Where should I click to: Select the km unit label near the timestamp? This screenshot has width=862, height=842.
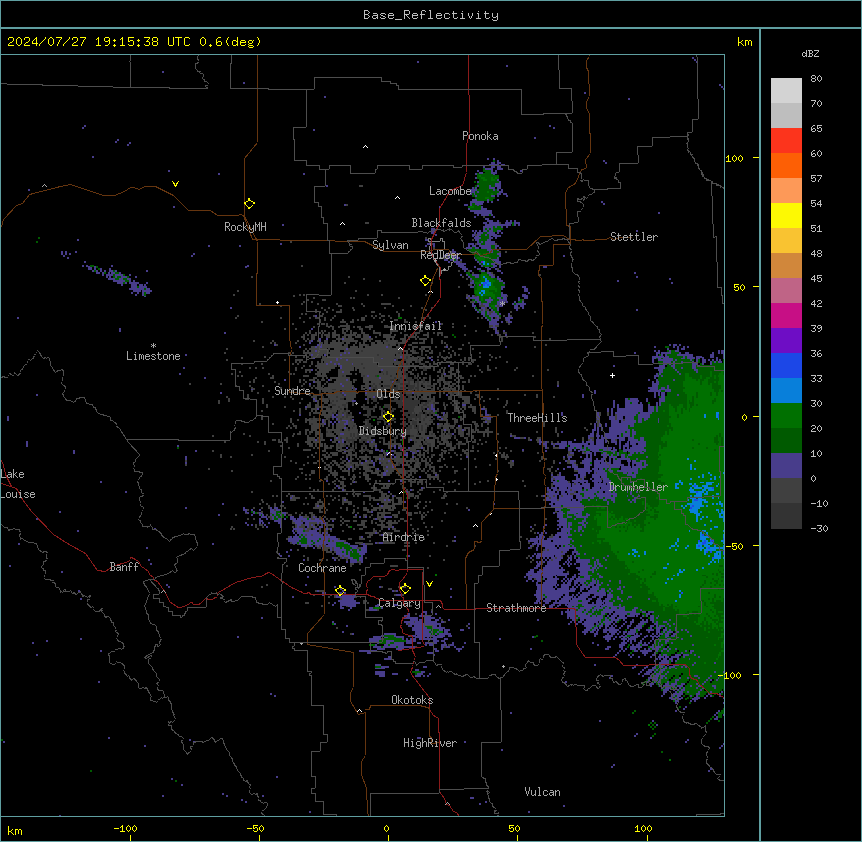744,42
